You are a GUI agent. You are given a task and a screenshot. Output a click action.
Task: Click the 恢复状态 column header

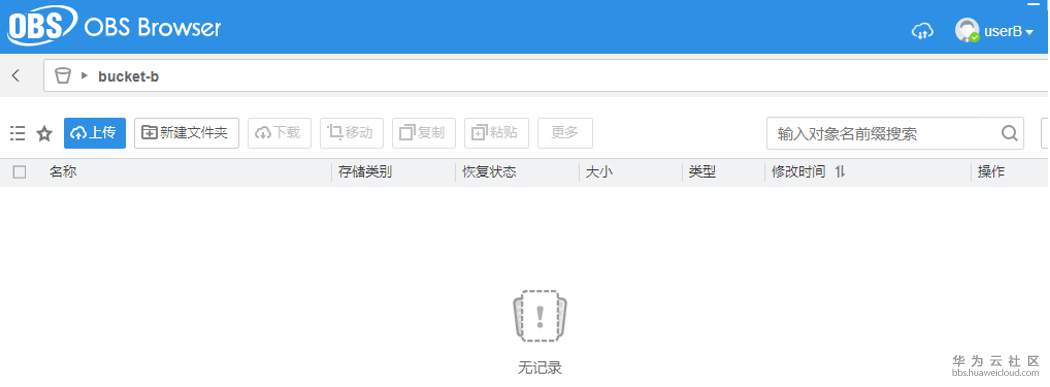pos(490,172)
